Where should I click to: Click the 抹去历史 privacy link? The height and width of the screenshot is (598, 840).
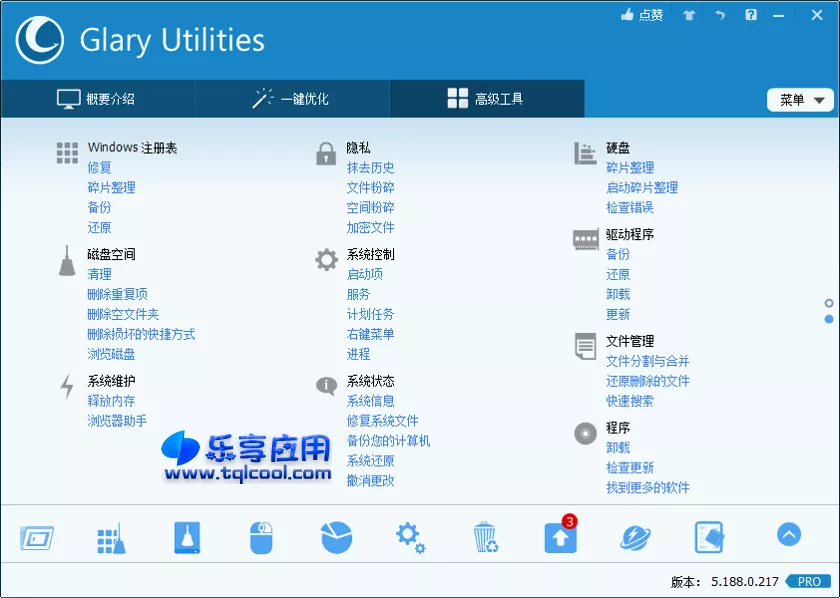pyautogui.click(x=371, y=167)
